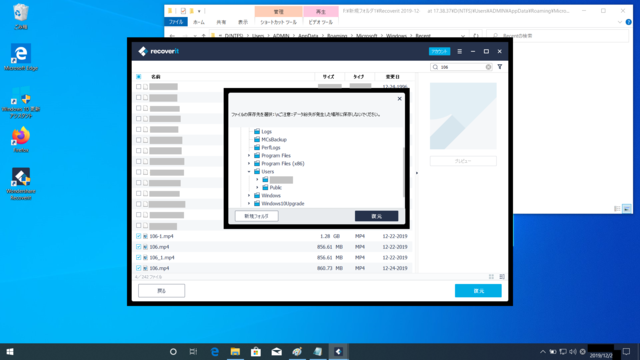This screenshot has height=360, width=640.
Task: Open Task View from the taskbar
Action: tap(193, 351)
